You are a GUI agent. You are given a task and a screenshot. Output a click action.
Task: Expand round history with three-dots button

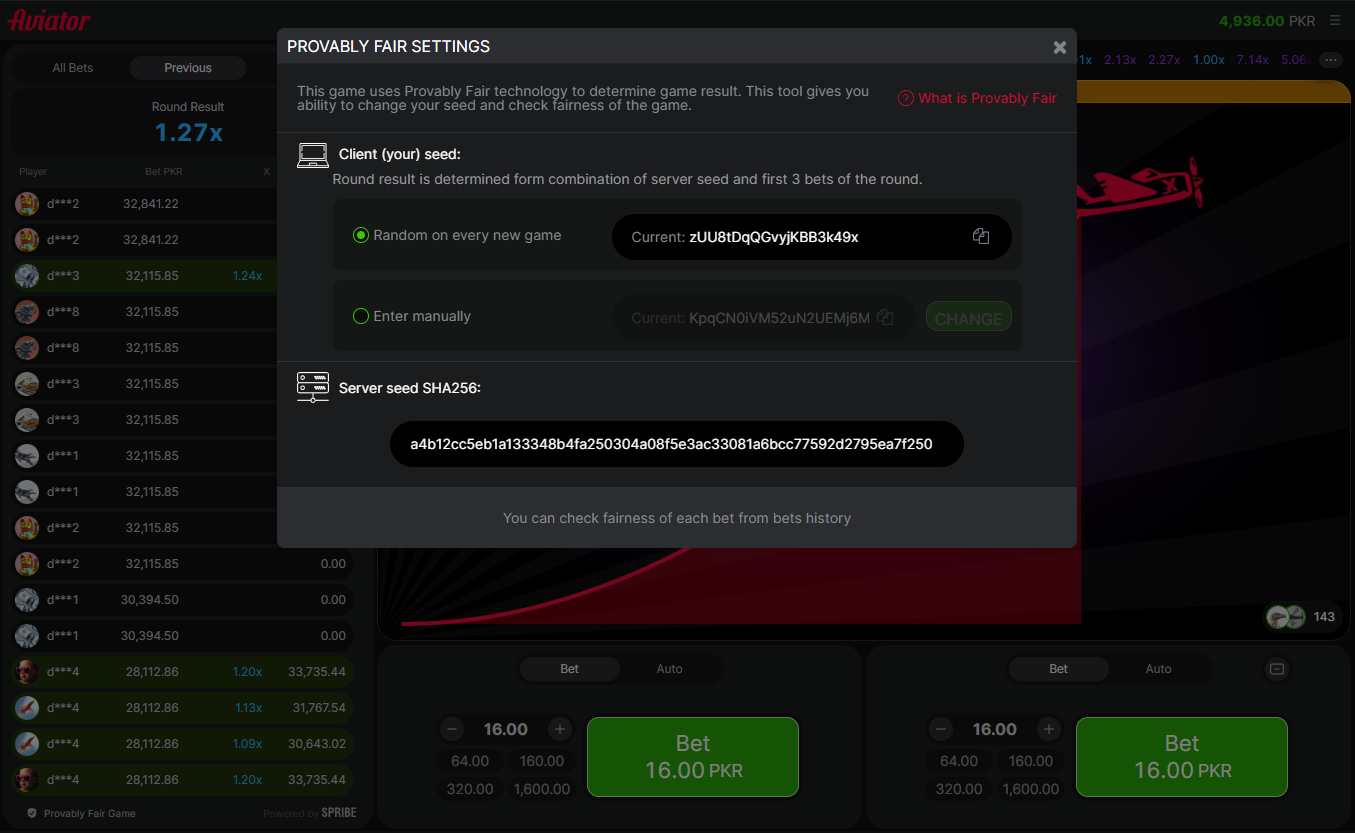point(1331,60)
